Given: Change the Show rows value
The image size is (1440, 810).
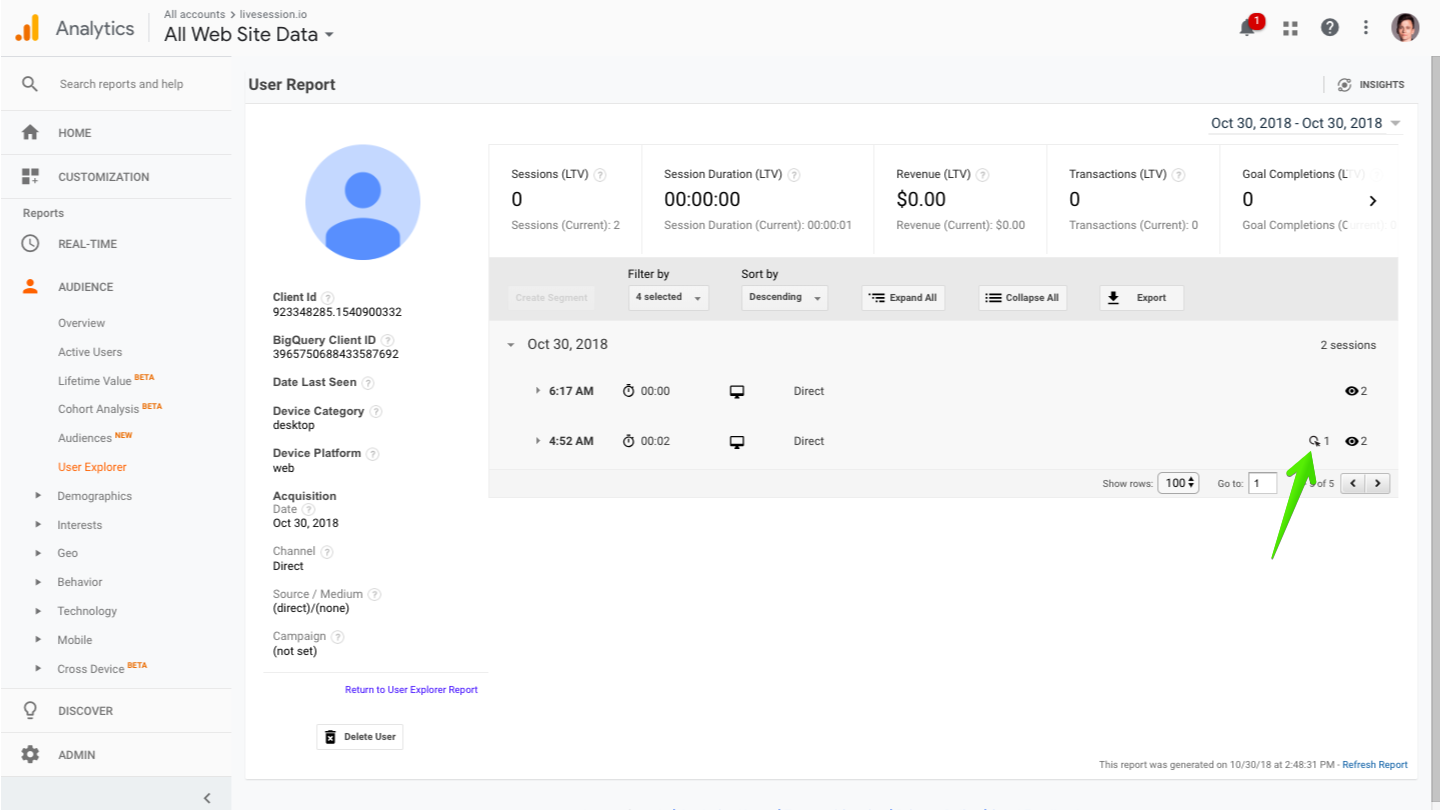Looking at the screenshot, I should point(1178,483).
